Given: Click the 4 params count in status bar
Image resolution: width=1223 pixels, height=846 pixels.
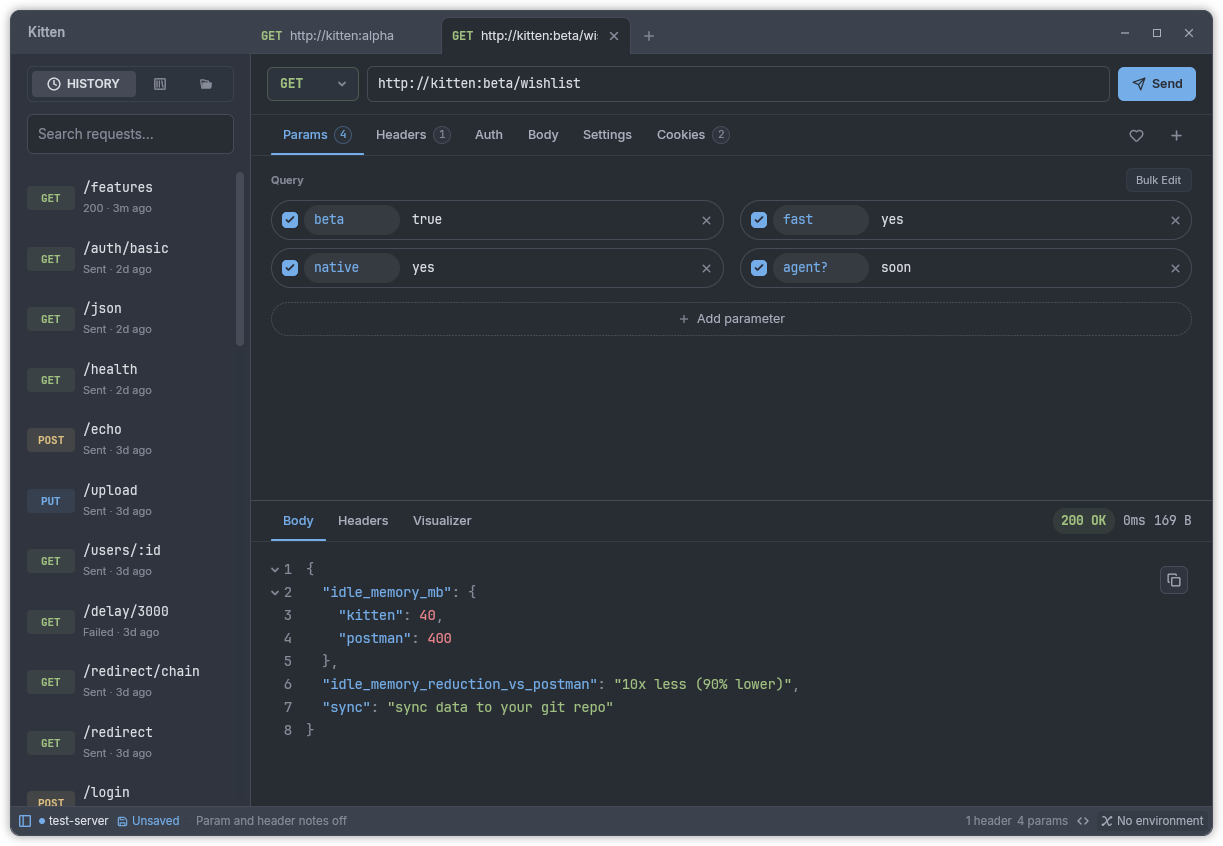Looking at the screenshot, I should point(1042,821).
